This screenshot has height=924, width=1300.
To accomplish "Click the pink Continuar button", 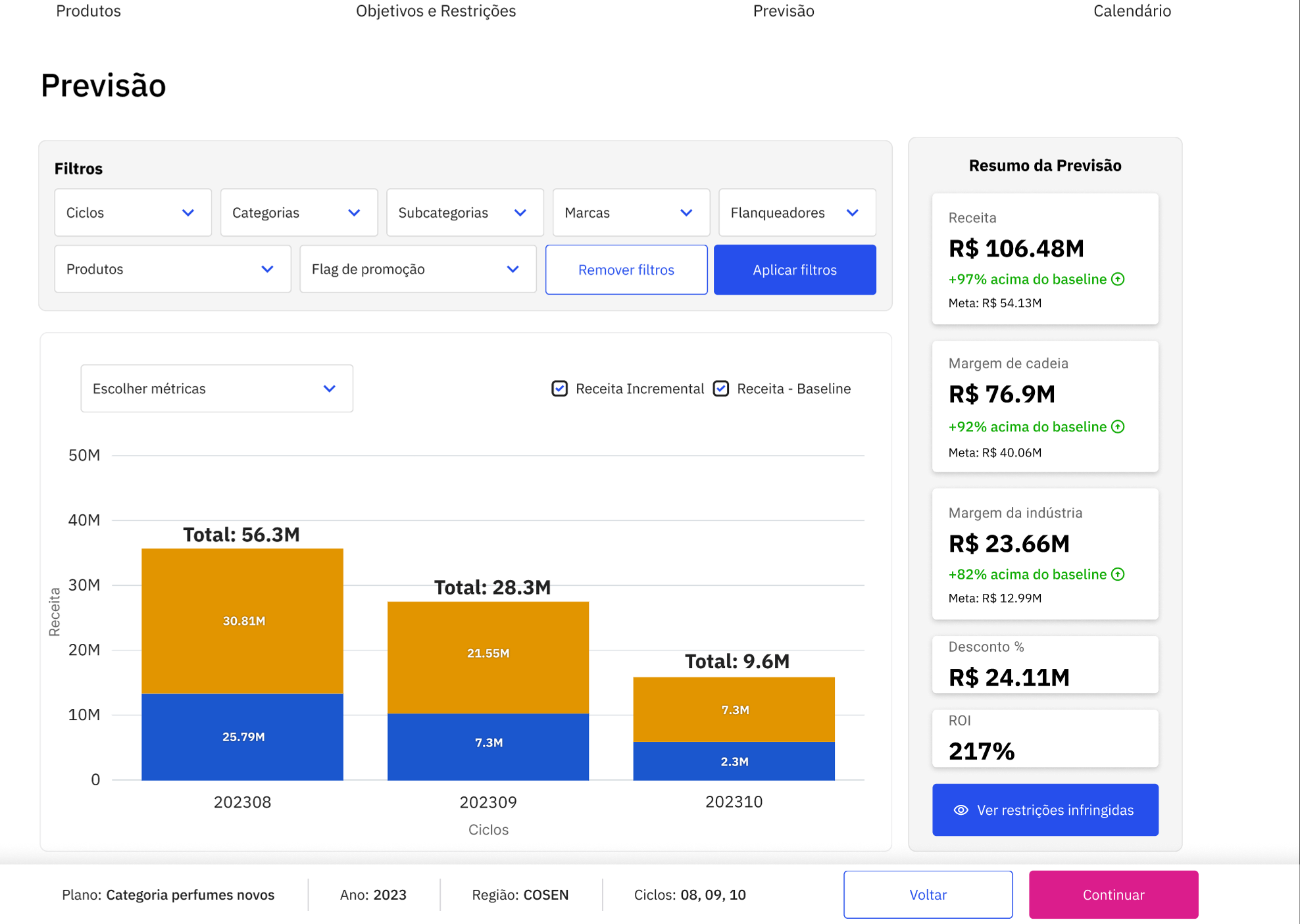I will point(1113,894).
